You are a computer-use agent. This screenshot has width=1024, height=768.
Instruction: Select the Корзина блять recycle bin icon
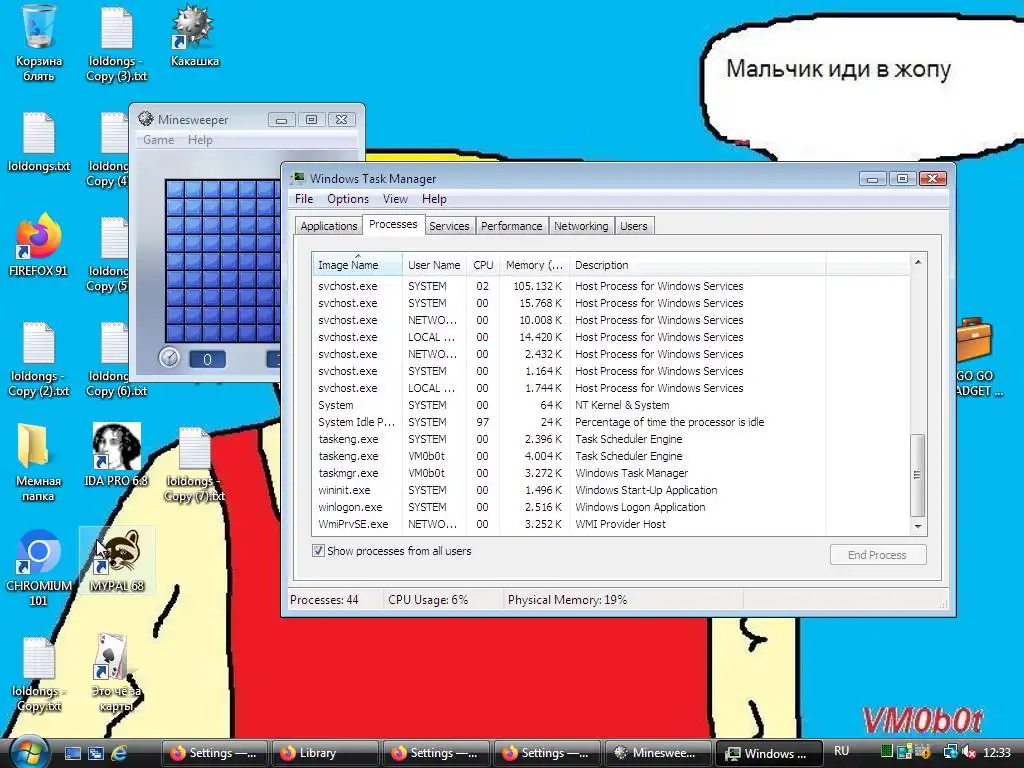(x=38, y=43)
